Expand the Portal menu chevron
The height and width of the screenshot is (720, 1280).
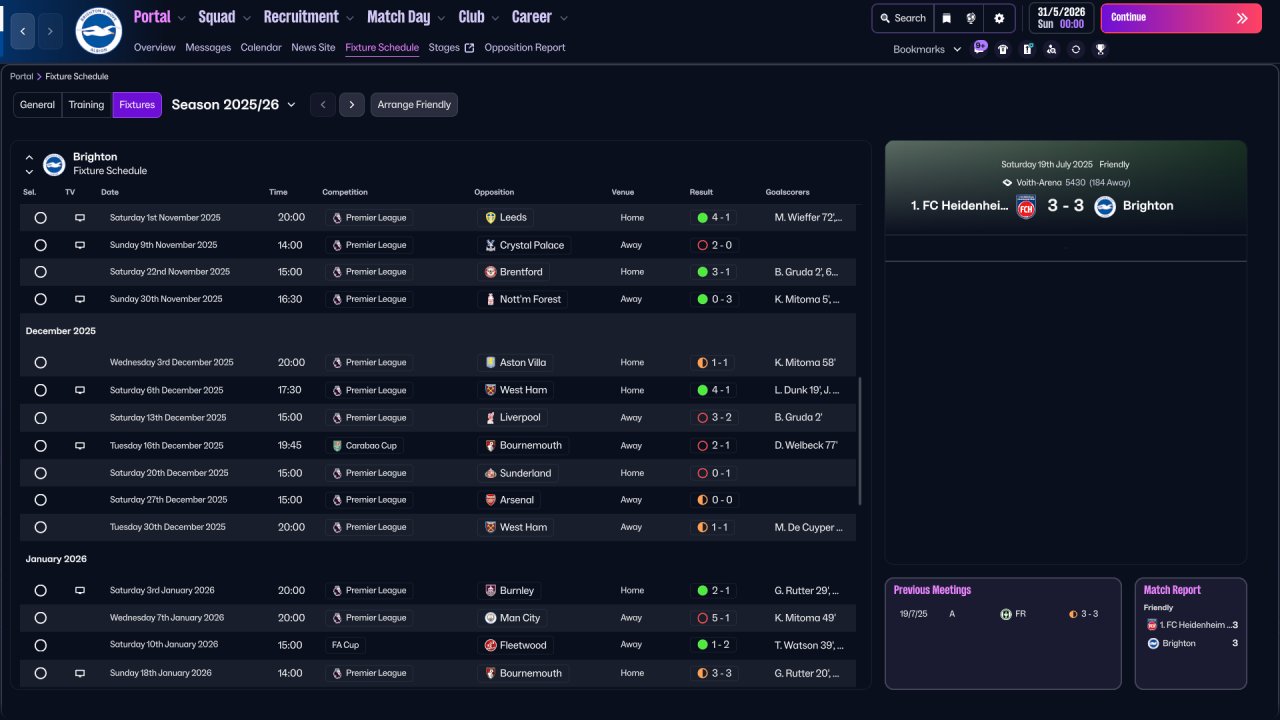point(182,18)
